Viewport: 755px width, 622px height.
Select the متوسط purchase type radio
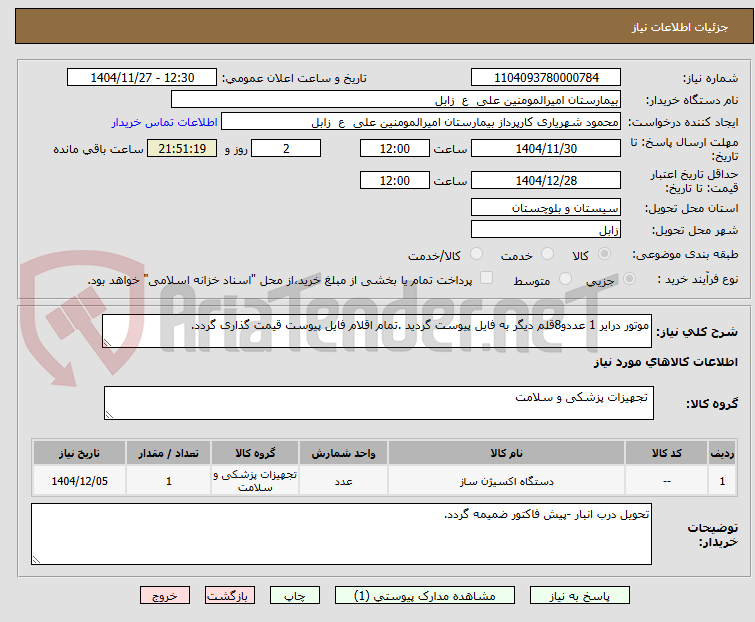pyautogui.click(x=565, y=279)
